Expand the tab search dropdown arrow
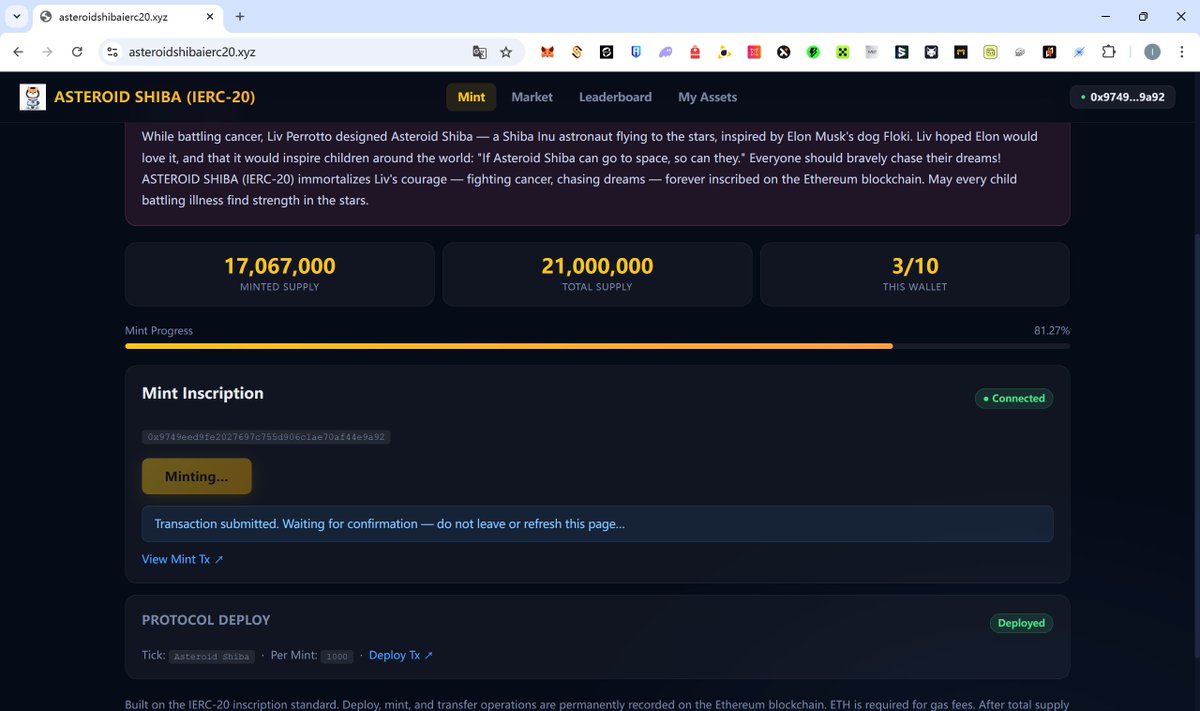This screenshot has height=711, width=1200. pyautogui.click(x=16, y=17)
